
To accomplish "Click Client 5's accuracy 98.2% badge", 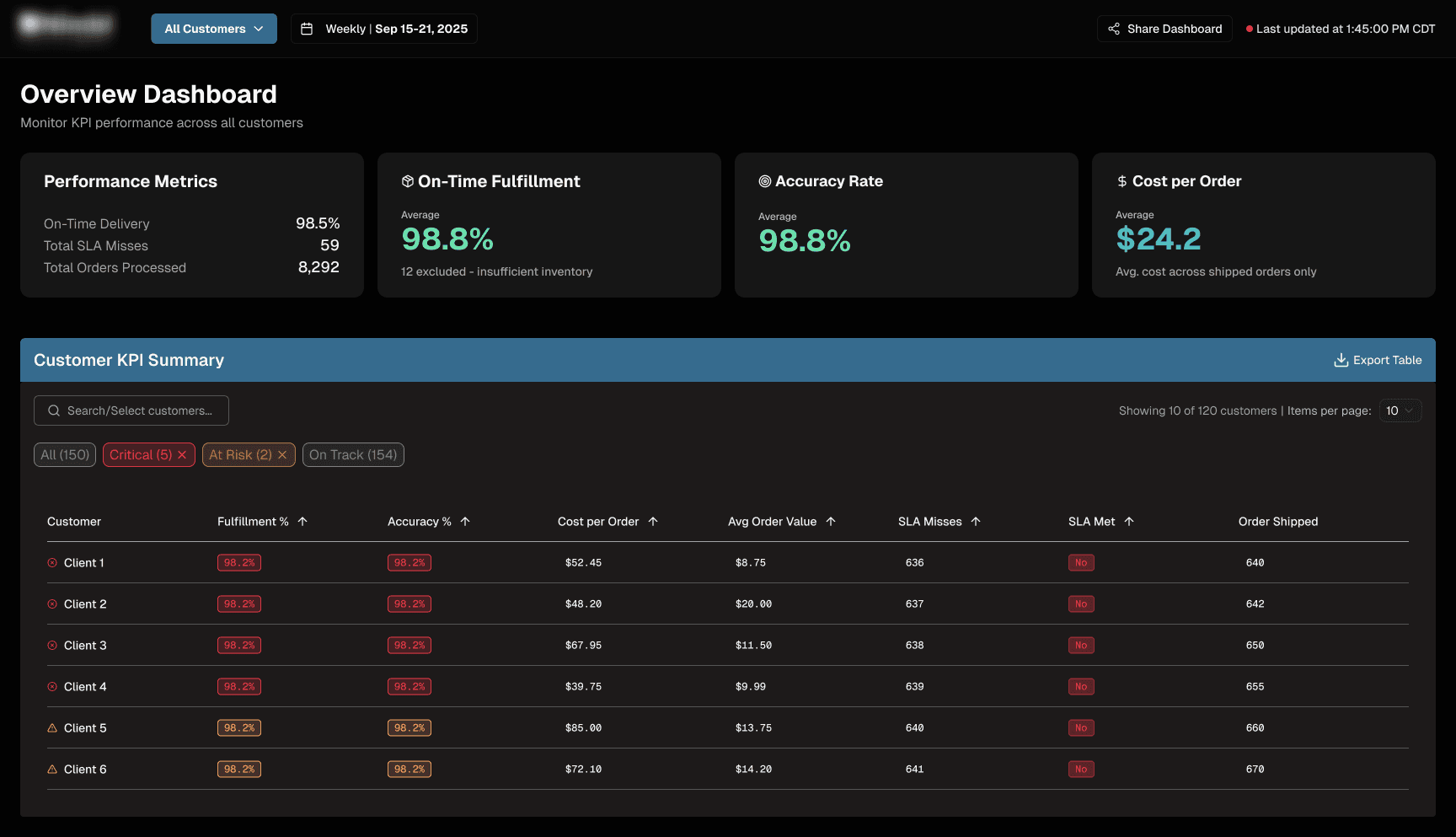I will 409,728.
